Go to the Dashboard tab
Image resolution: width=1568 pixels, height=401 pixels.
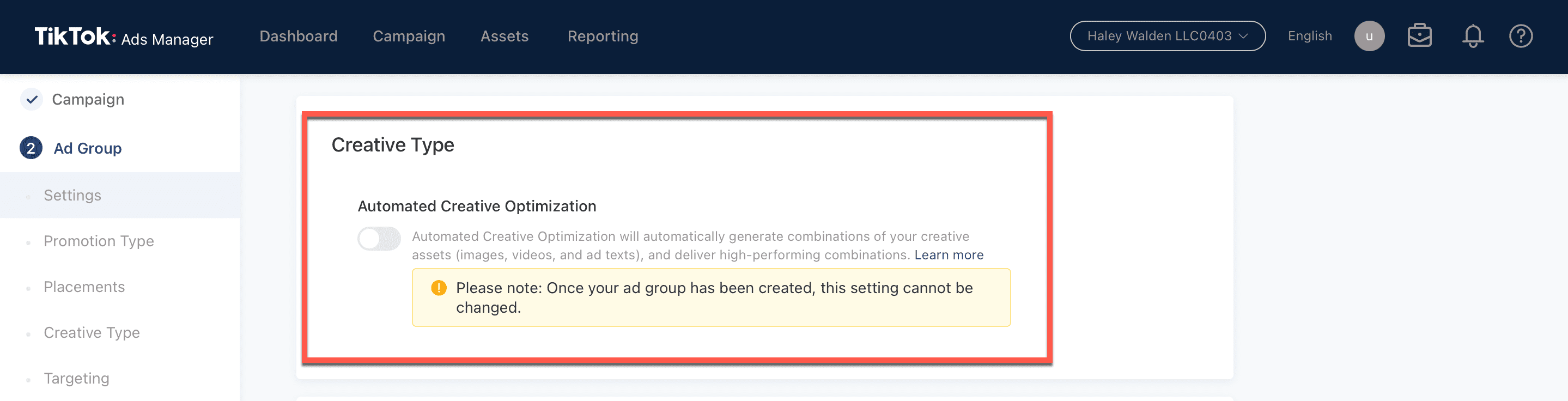pos(298,37)
